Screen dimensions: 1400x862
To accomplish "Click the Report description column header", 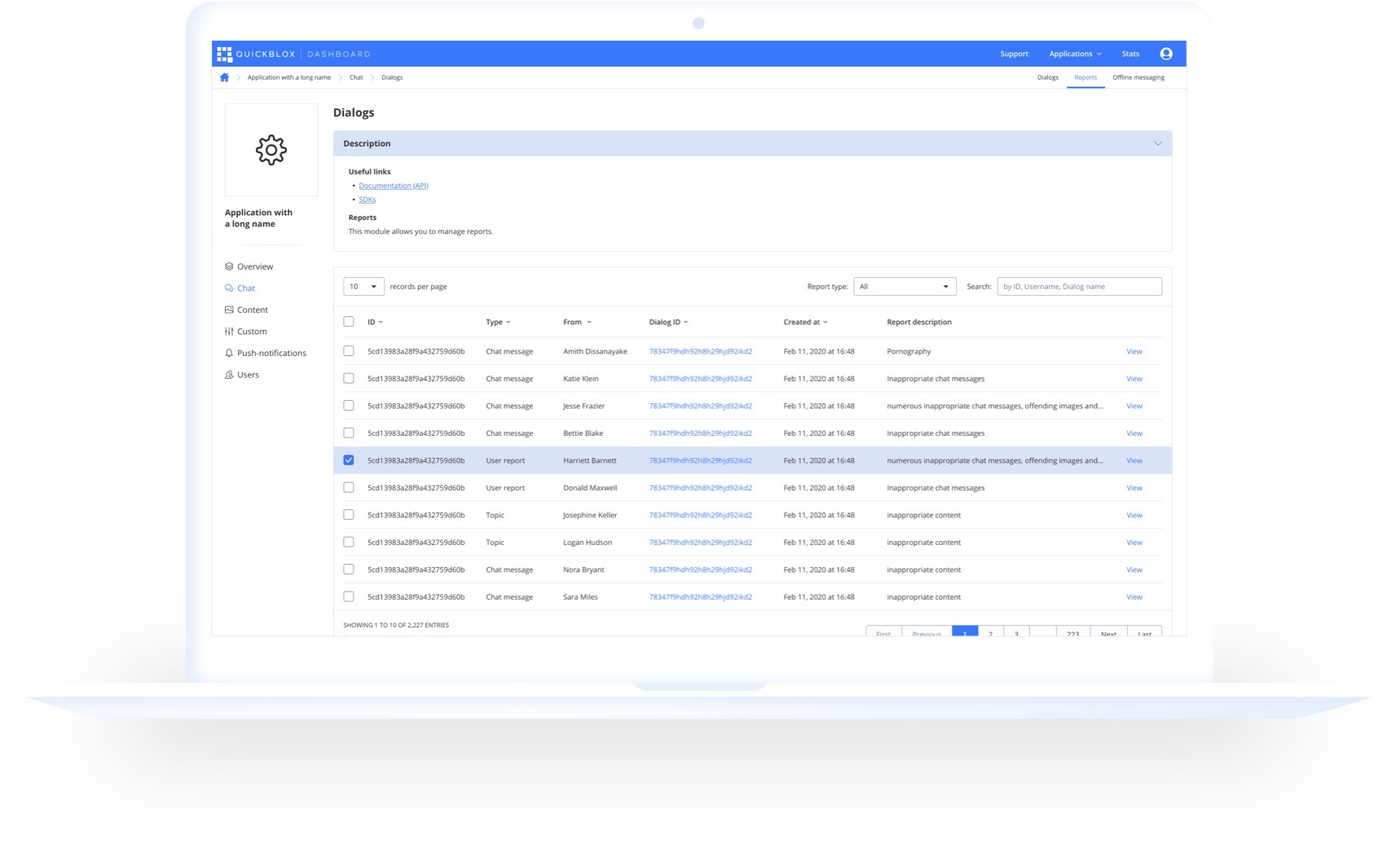I will click(918, 322).
